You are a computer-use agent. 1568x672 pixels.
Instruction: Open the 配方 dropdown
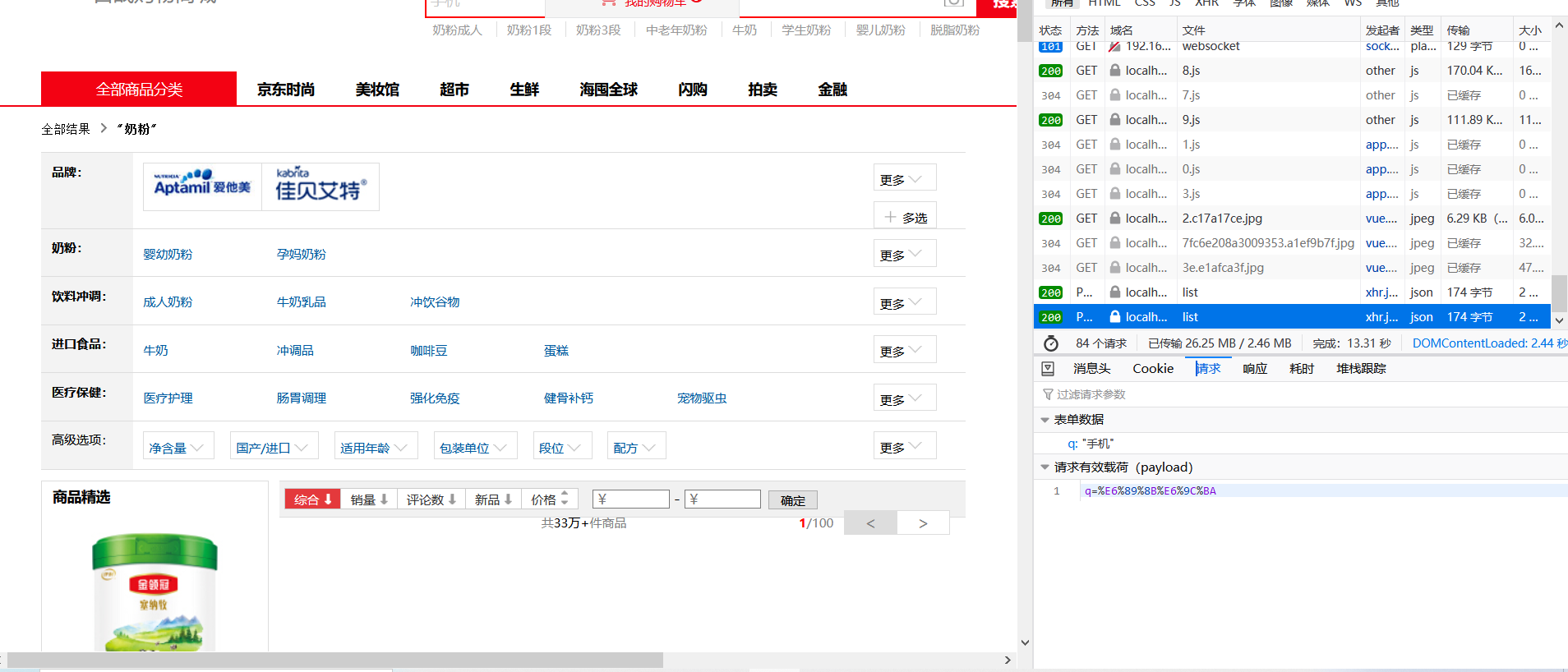(x=636, y=447)
